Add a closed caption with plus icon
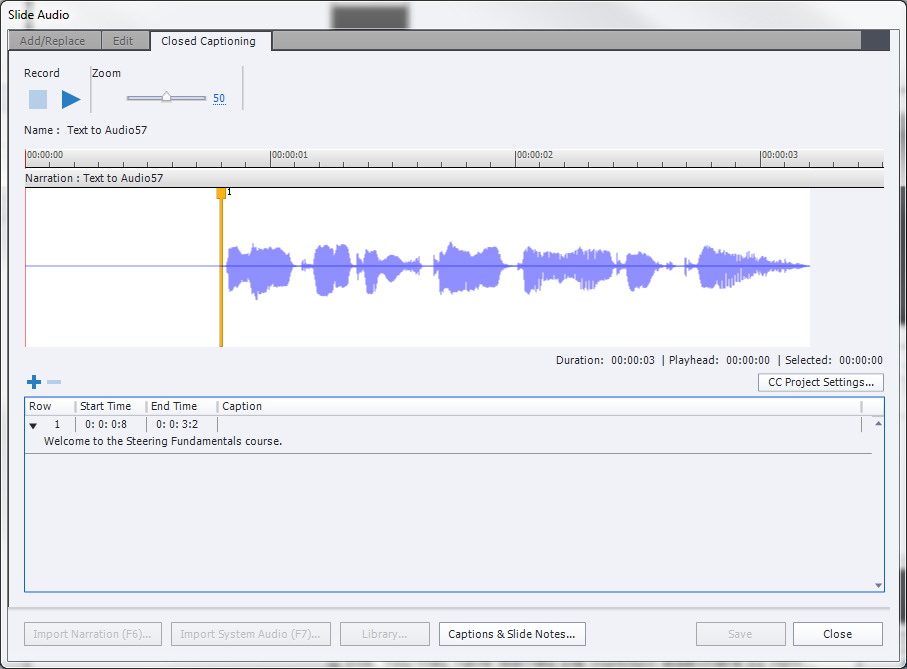 point(34,382)
